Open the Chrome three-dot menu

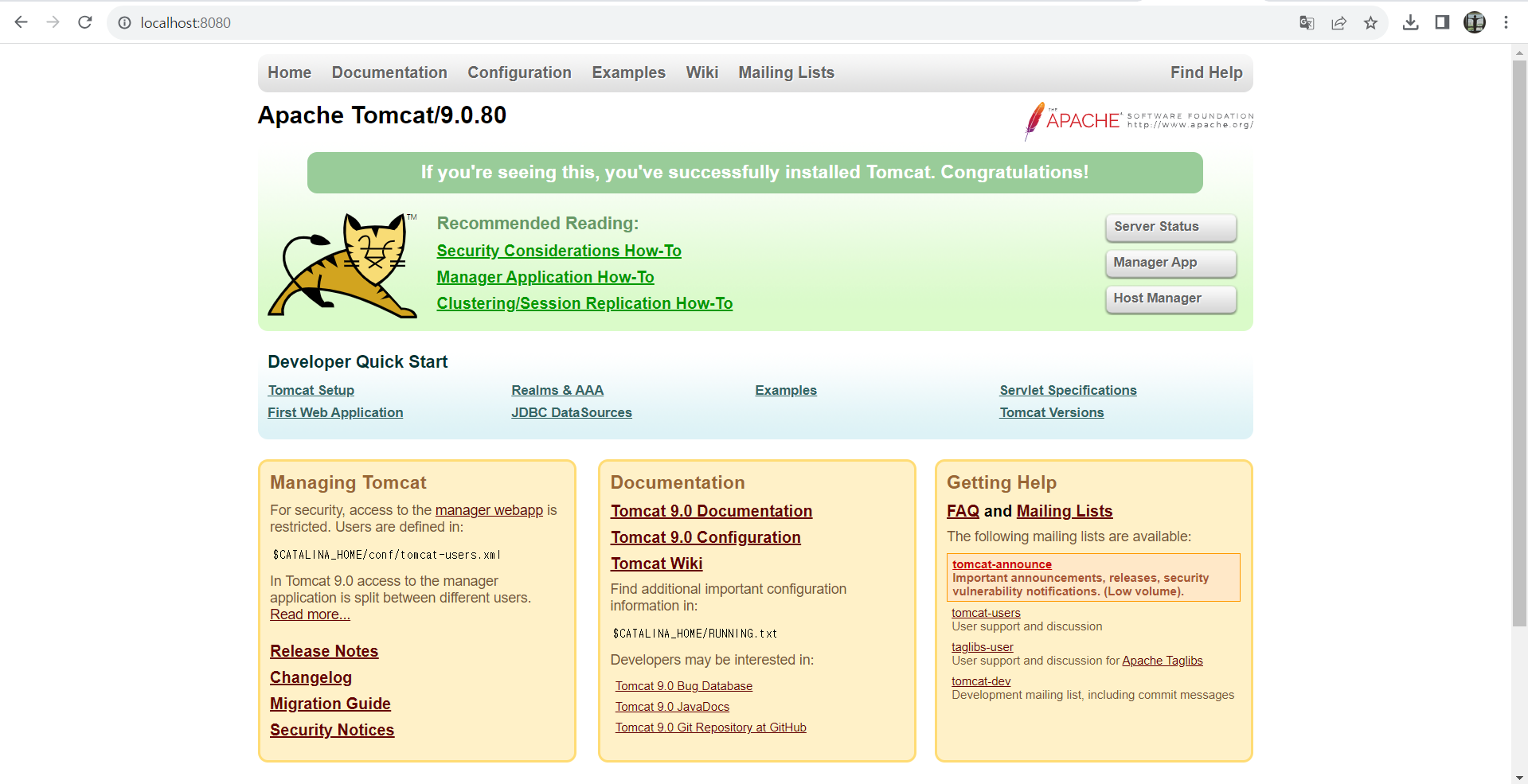point(1506,22)
